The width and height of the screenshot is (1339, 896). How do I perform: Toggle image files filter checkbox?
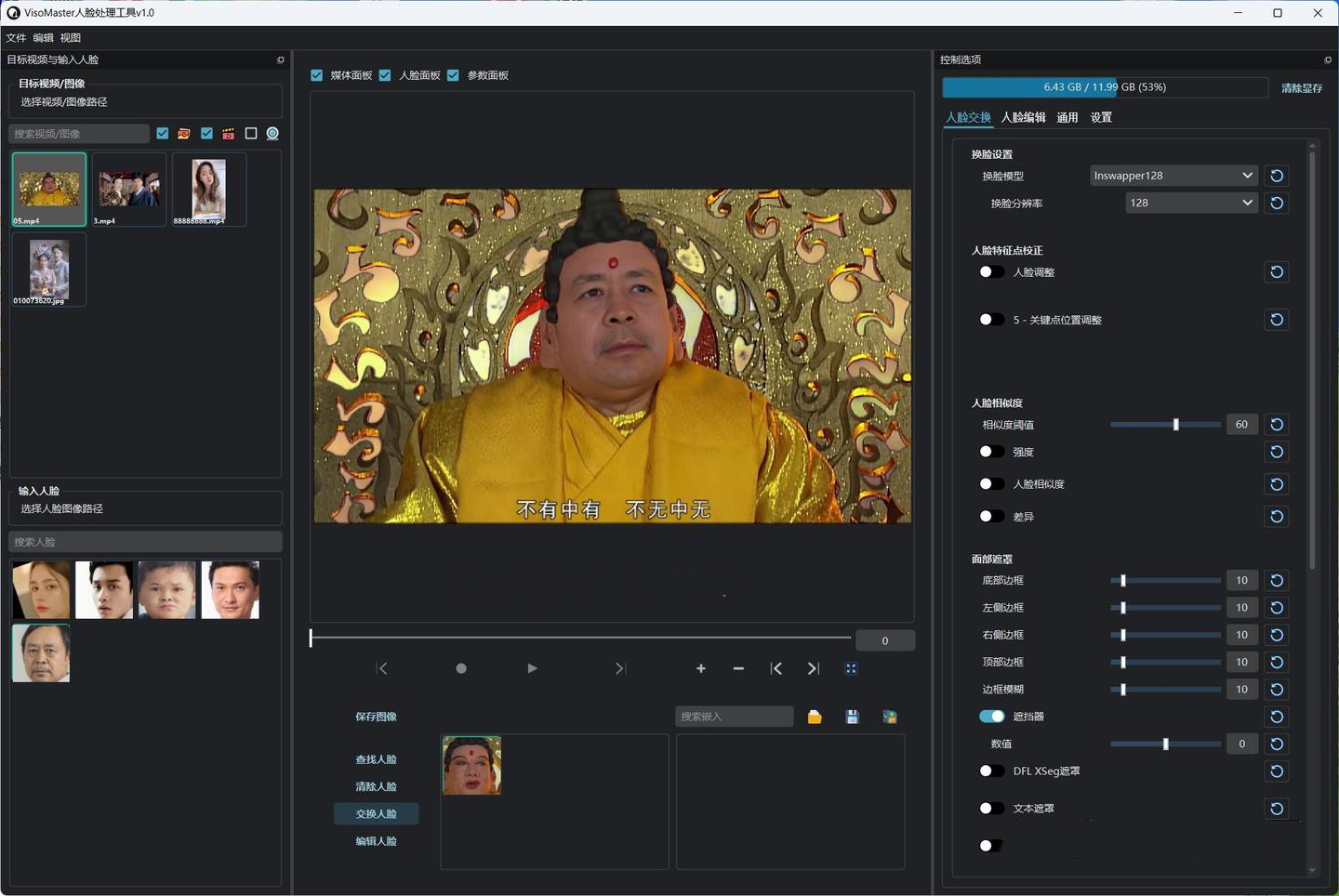[163, 134]
